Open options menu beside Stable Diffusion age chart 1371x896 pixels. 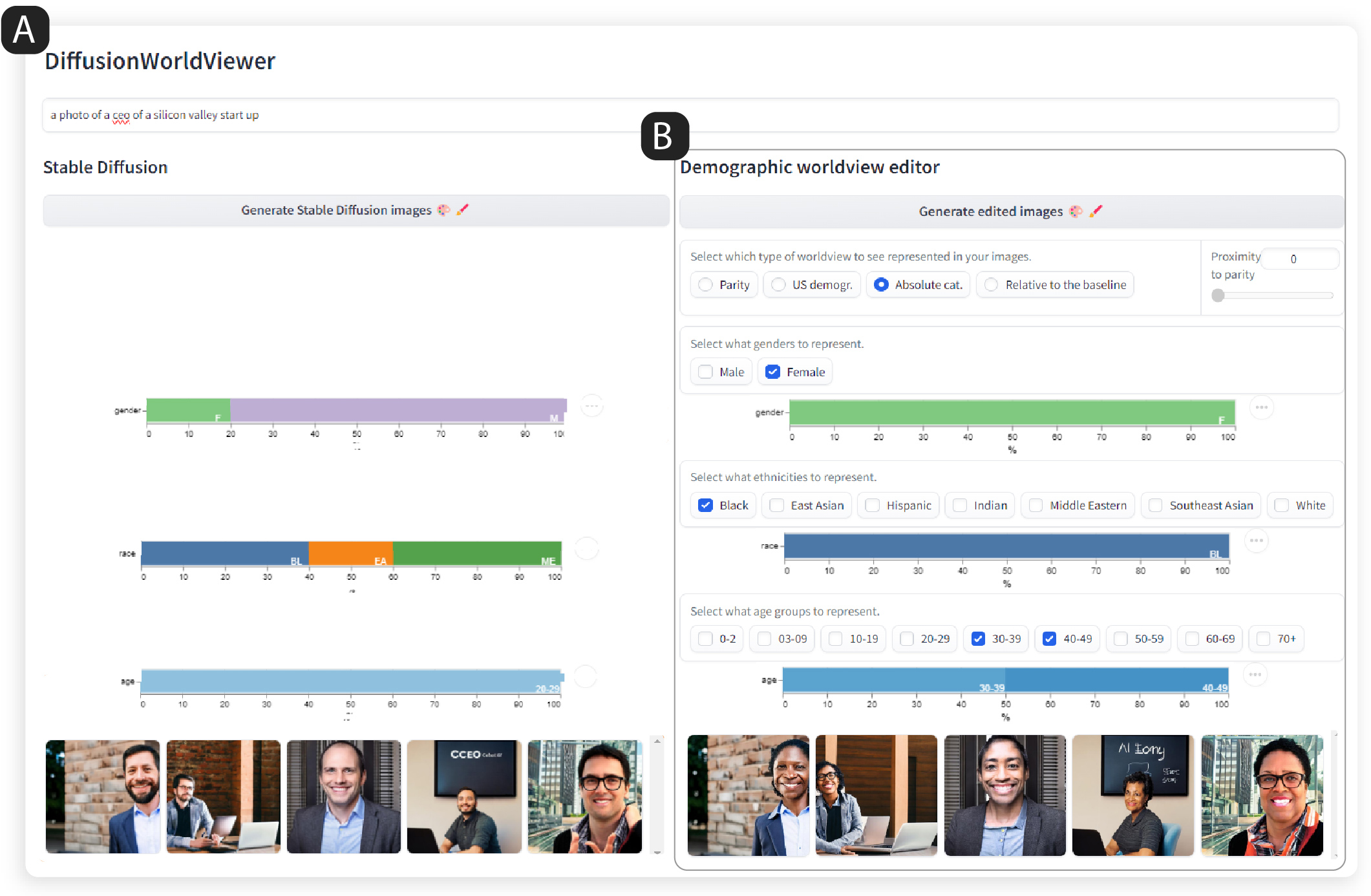pyautogui.click(x=585, y=677)
